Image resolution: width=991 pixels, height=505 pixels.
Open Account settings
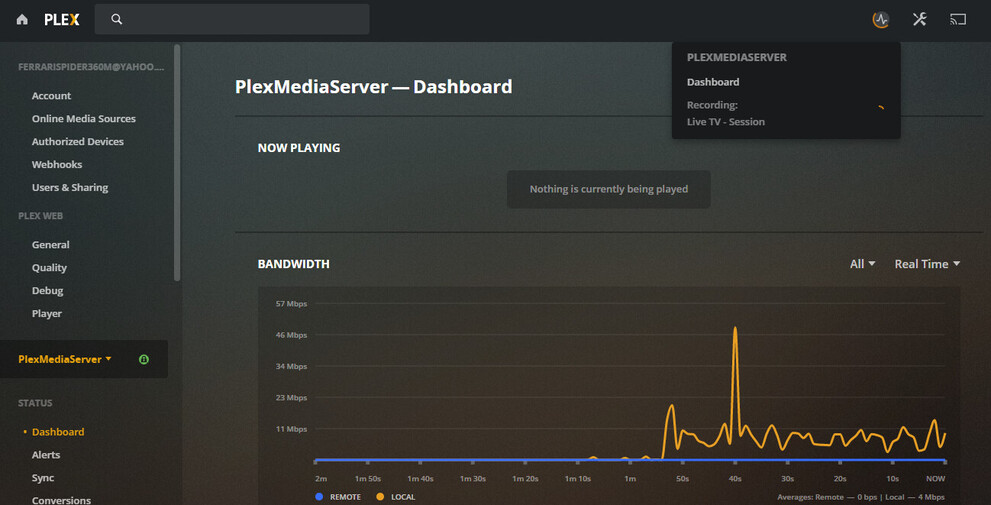click(x=51, y=96)
